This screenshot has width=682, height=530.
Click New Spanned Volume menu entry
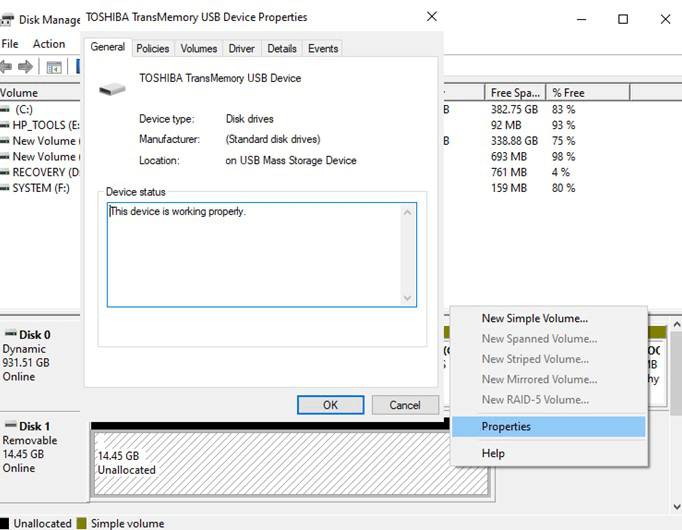[548, 339]
